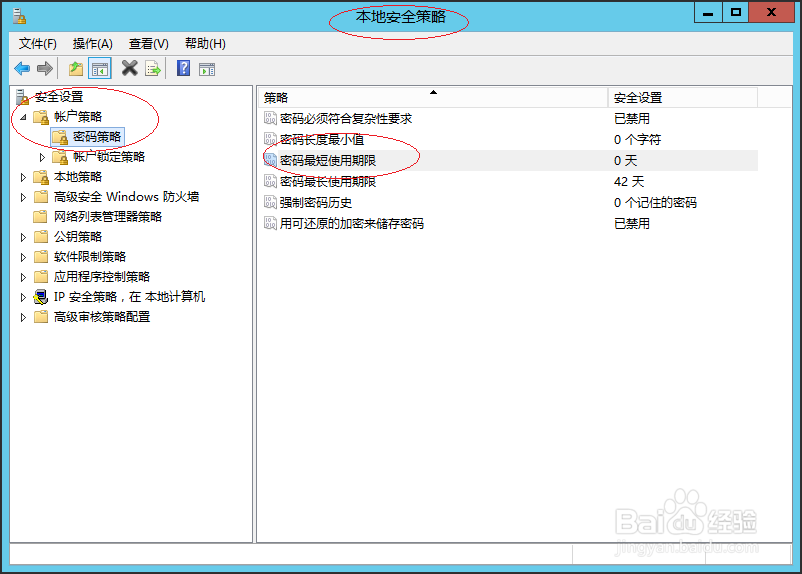This screenshot has width=802, height=574.
Task: Select 帐户锁定策略 in the tree
Action: [109, 157]
